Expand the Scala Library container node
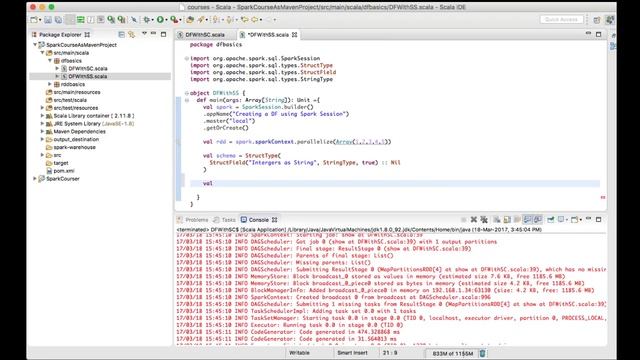The image size is (640, 360). tap(42, 116)
